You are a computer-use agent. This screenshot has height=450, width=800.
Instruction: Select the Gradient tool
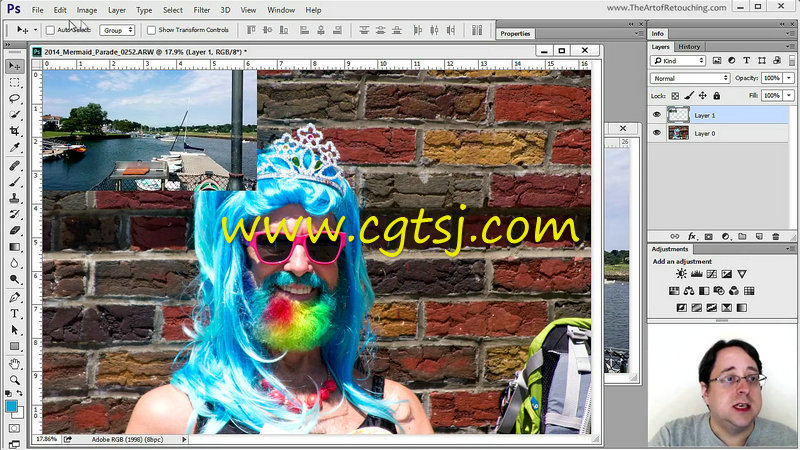[x=14, y=247]
